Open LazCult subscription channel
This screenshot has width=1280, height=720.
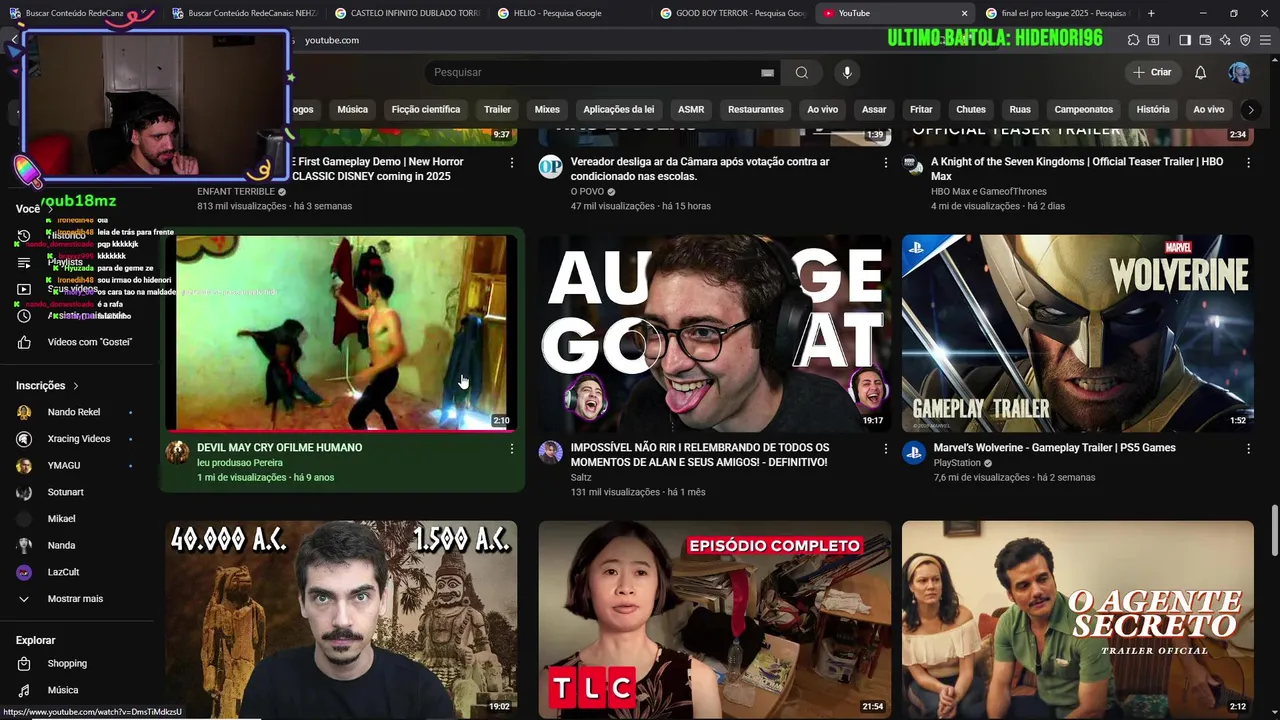pyautogui.click(x=63, y=572)
